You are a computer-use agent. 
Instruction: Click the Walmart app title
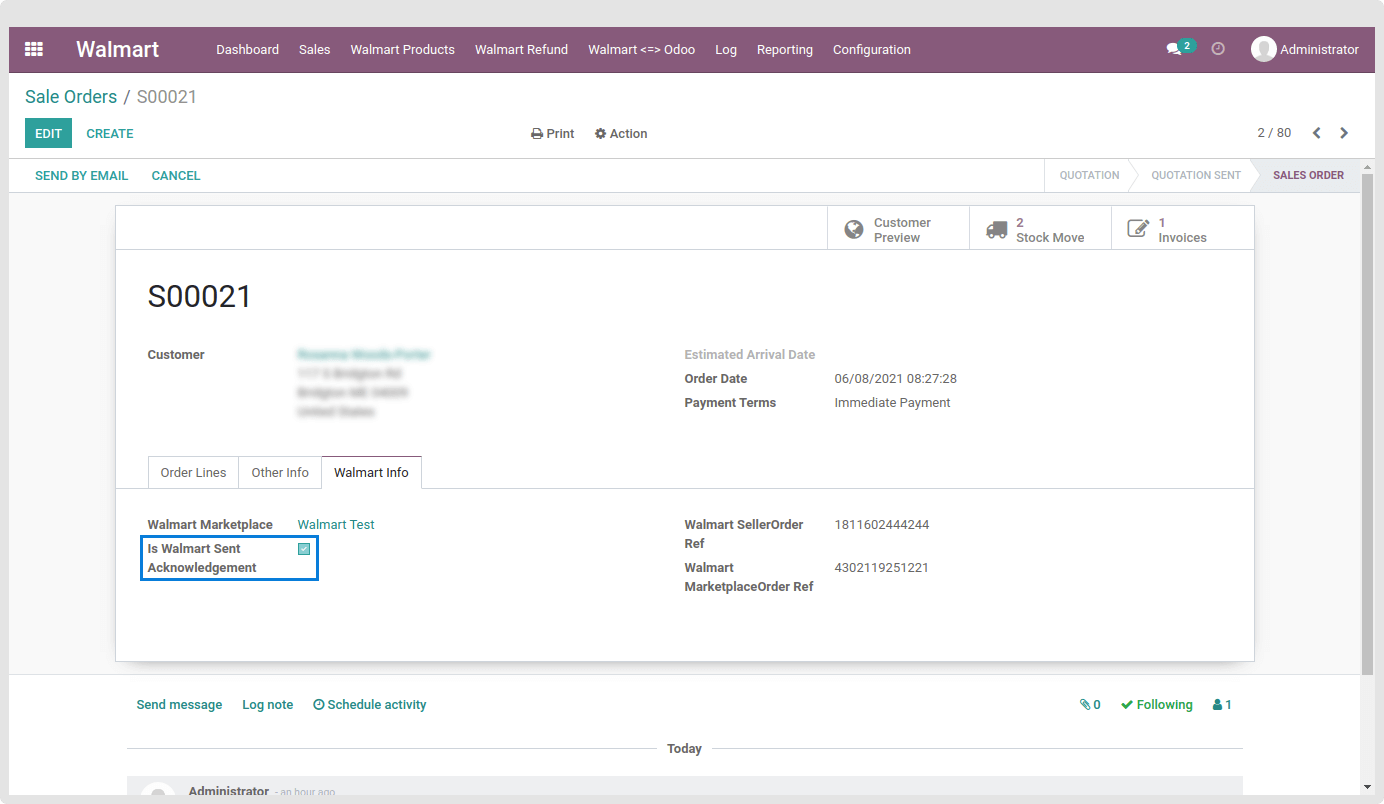[117, 49]
